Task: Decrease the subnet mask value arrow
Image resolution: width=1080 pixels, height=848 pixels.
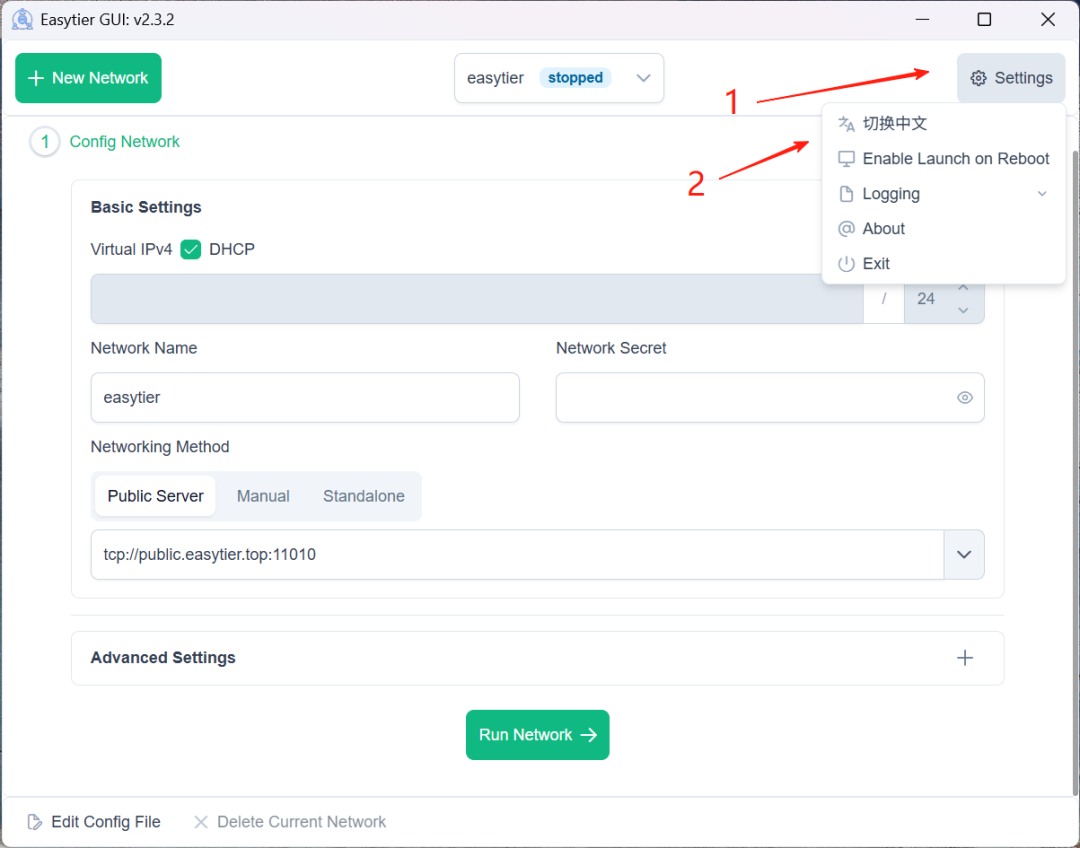Action: (964, 311)
